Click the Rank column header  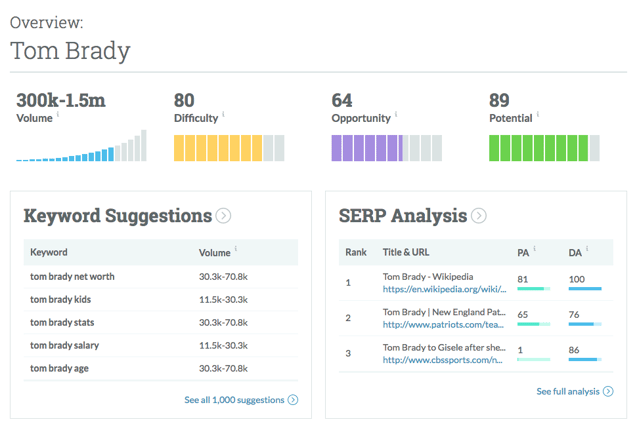(x=356, y=252)
